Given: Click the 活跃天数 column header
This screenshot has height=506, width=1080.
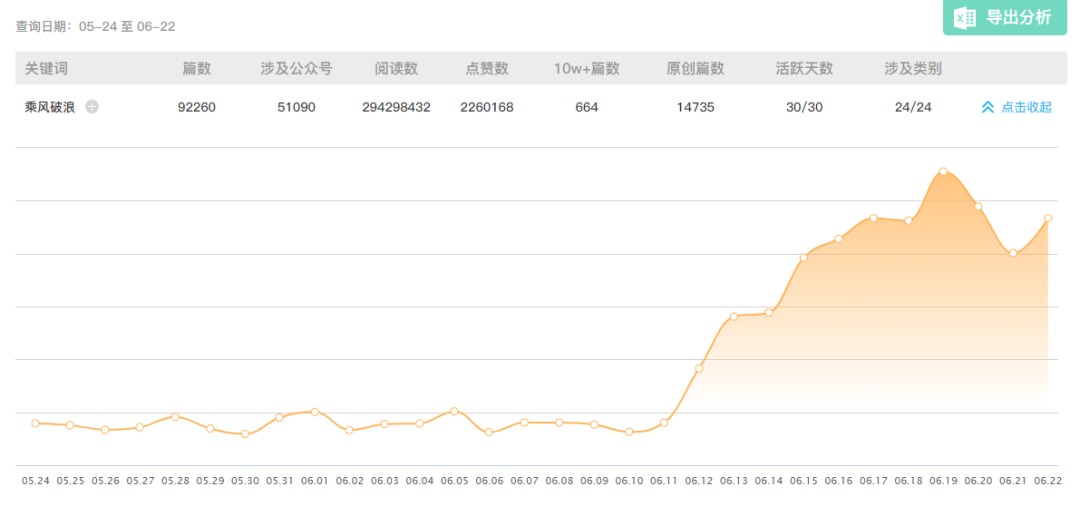Looking at the screenshot, I should click(x=804, y=69).
